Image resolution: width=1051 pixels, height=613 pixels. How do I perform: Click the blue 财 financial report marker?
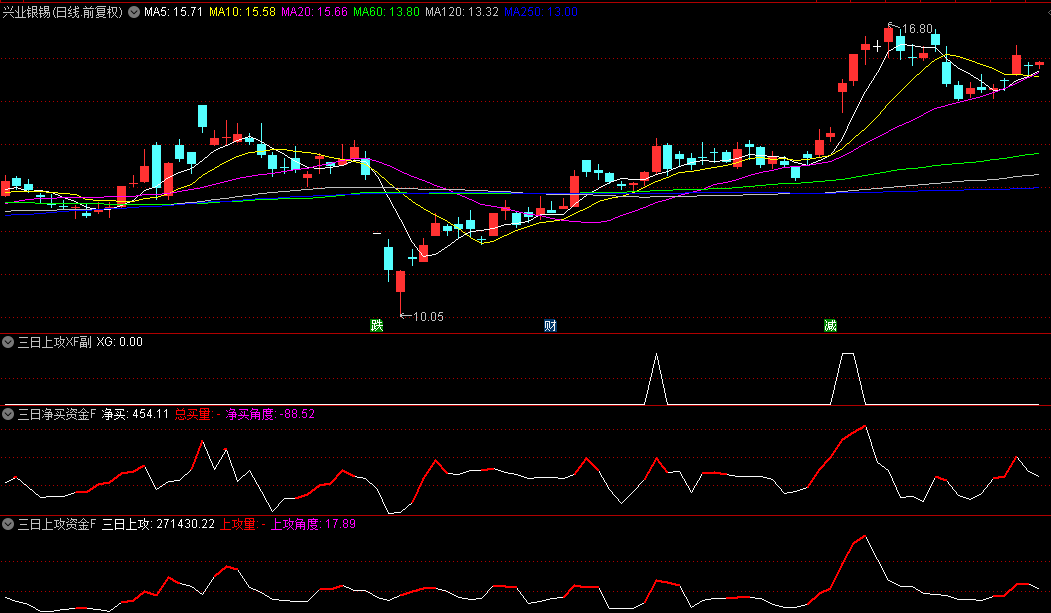(x=549, y=325)
